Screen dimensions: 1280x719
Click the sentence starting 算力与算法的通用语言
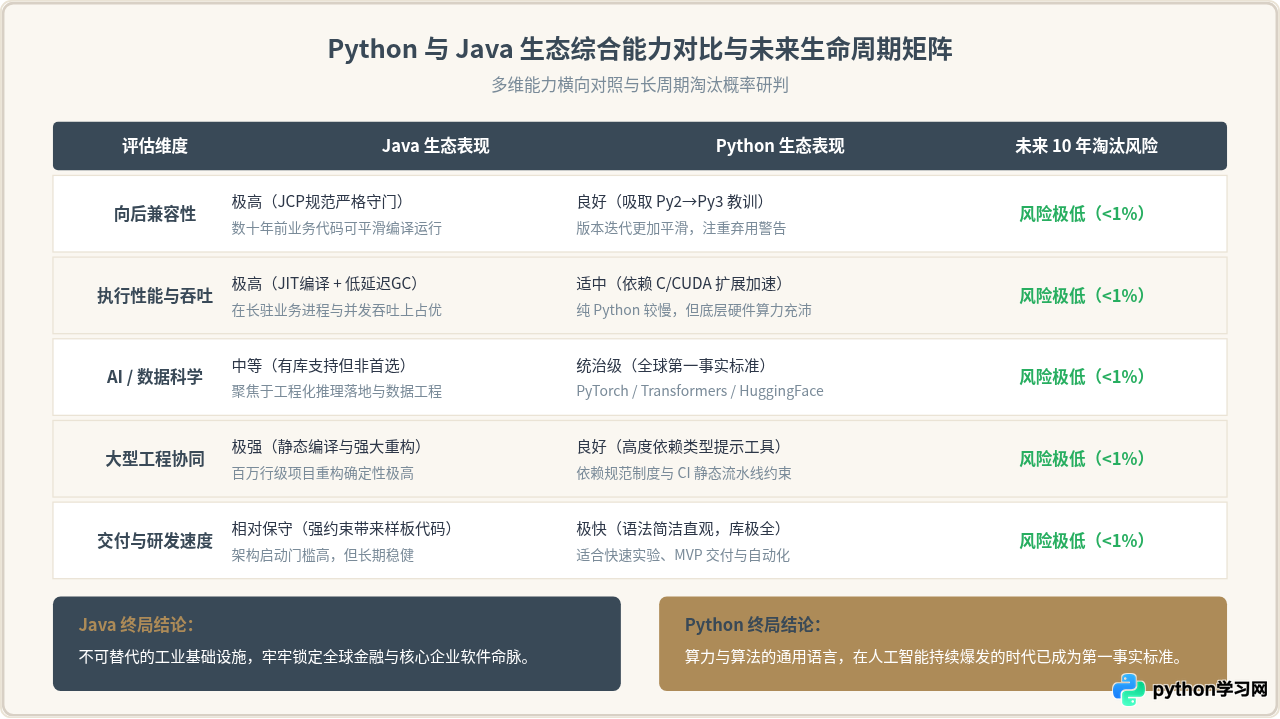tap(935, 657)
